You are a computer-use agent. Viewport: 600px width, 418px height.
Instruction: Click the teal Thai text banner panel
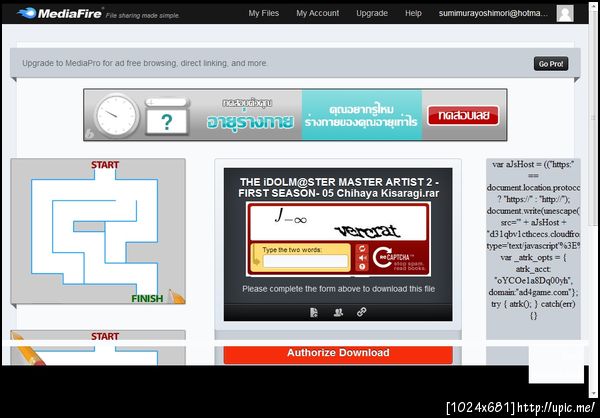tap(362, 115)
